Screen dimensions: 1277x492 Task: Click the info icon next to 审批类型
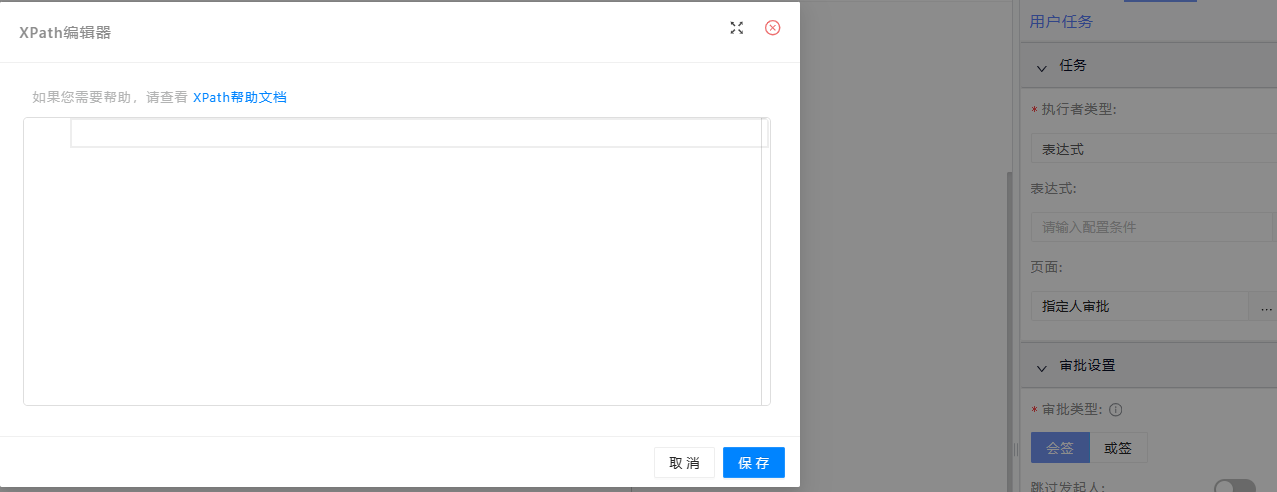[x=1115, y=409]
